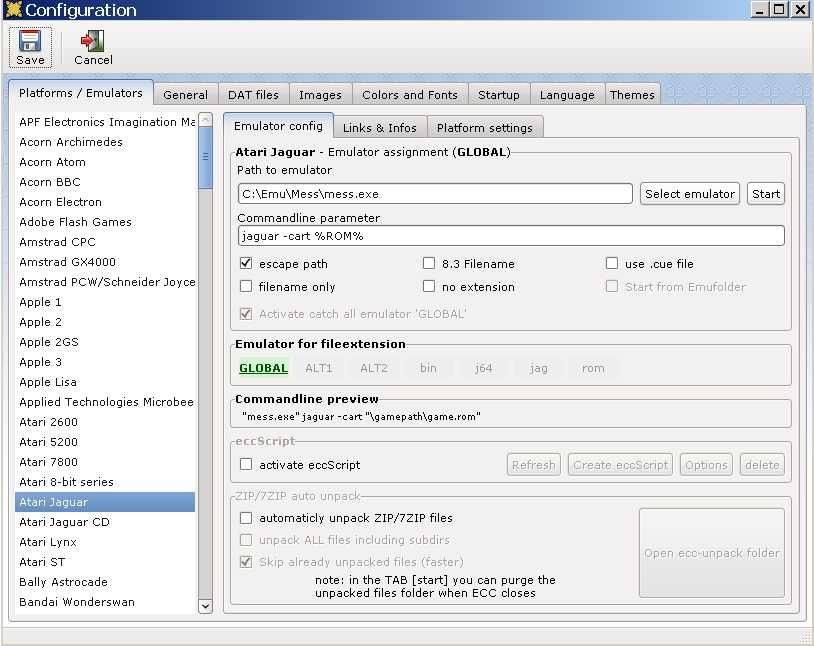Open Links & Infos subtab
Viewport: 814px width, 646px height.
380,127
